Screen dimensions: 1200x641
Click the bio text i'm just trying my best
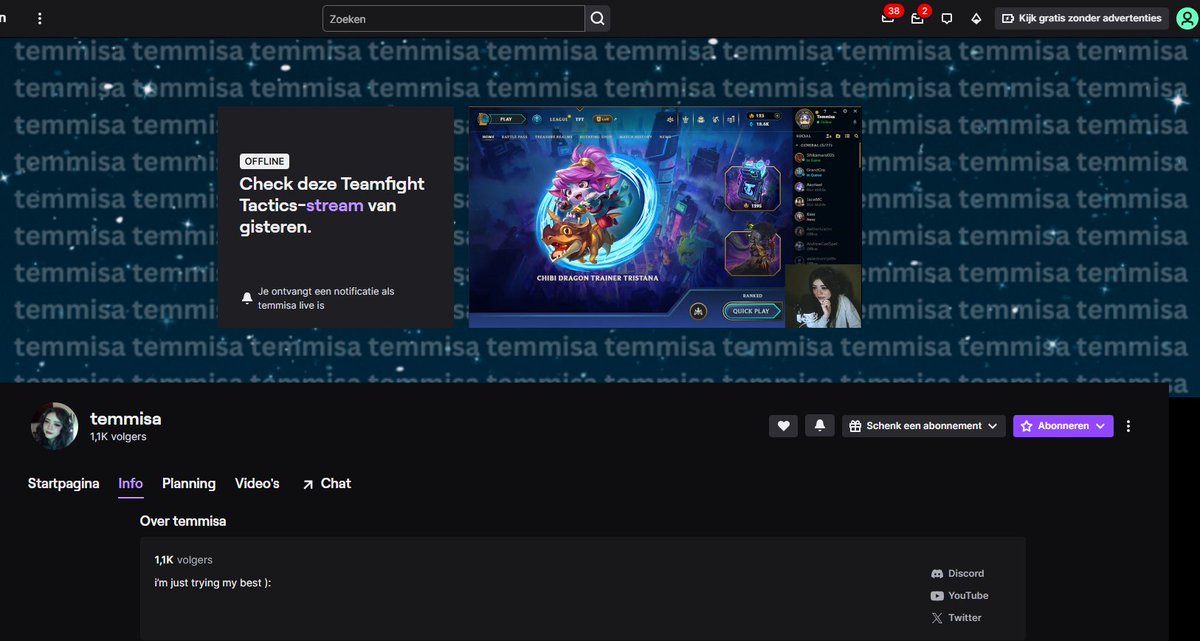213,582
